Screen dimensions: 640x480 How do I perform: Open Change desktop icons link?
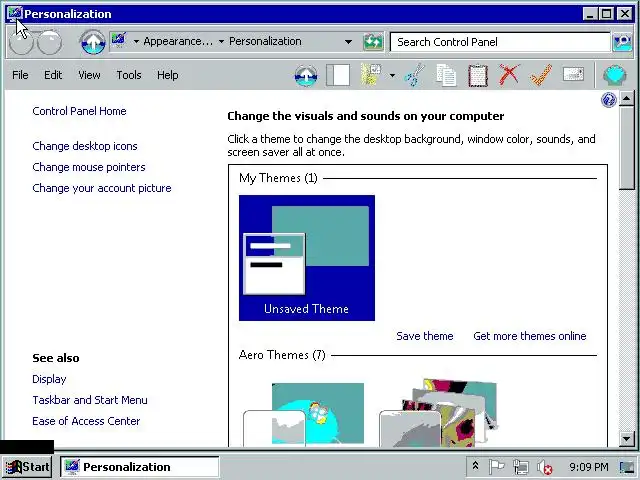coord(85,146)
